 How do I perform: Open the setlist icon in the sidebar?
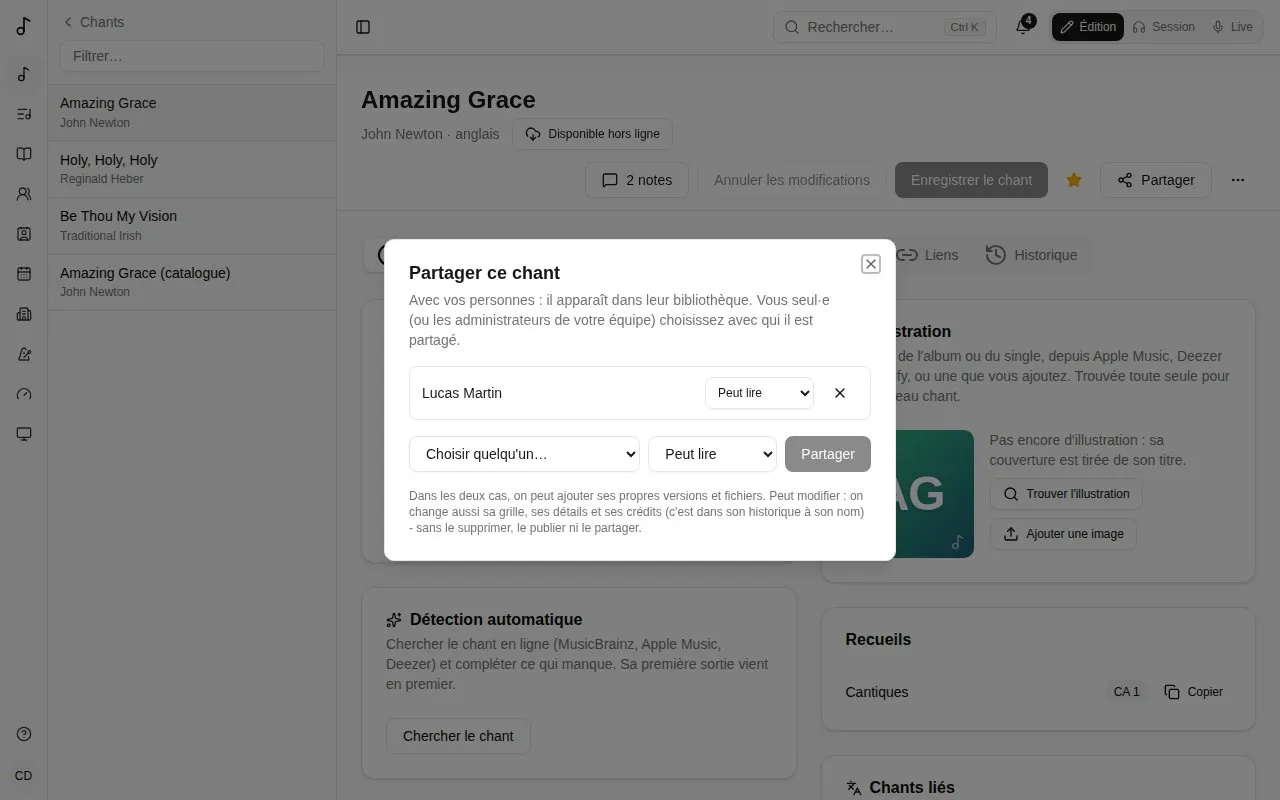tap(24, 114)
